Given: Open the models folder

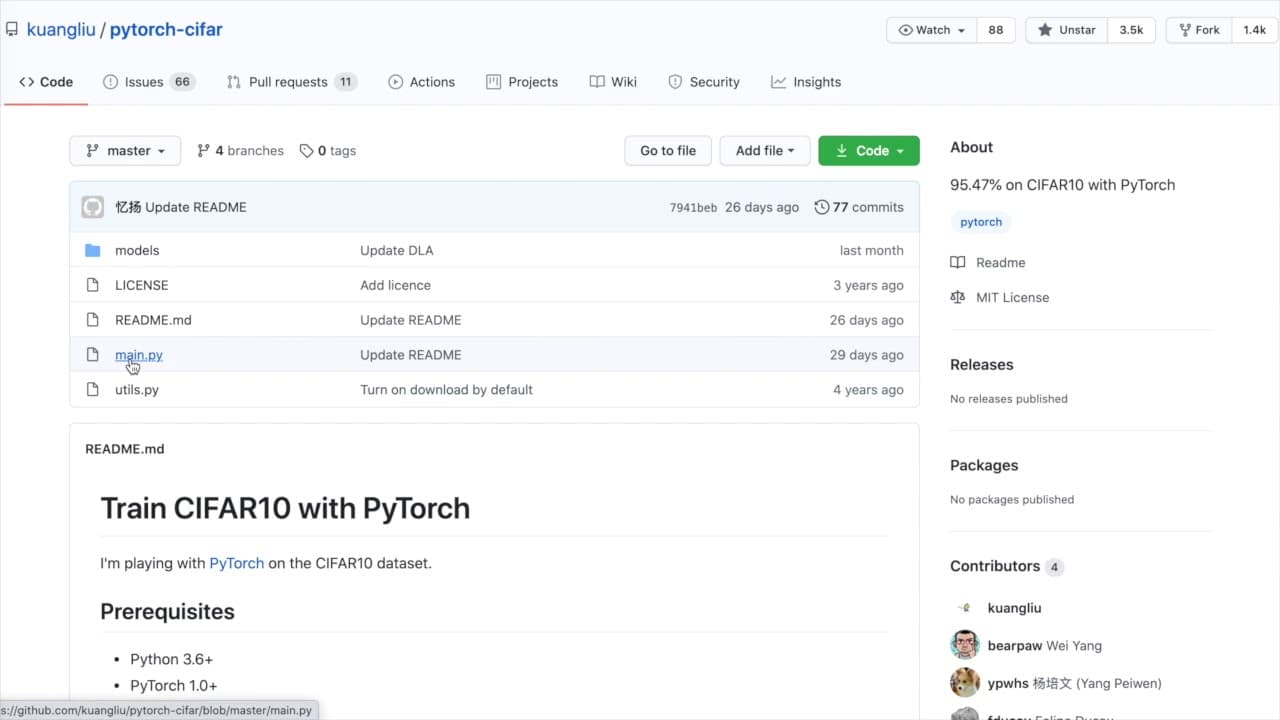Looking at the screenshot, I should 137,250.
